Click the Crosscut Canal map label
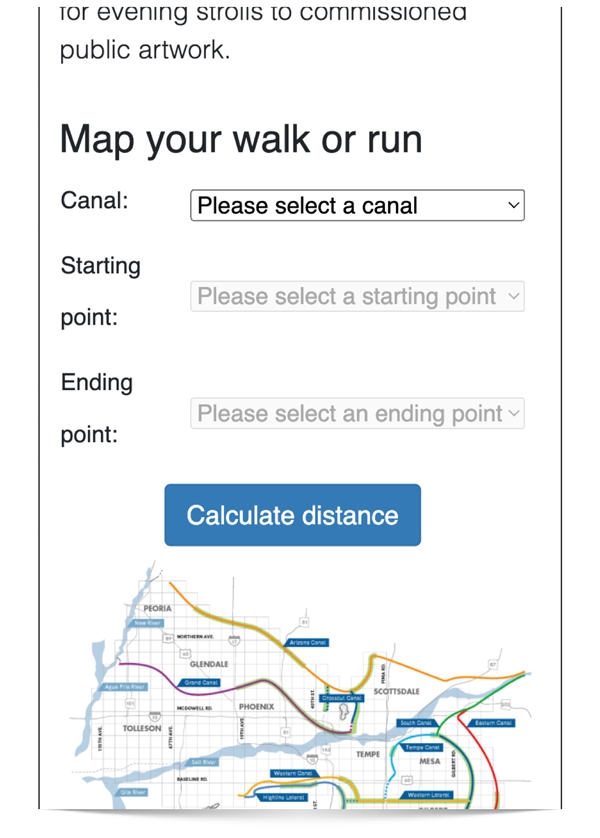 coord(342,698)
